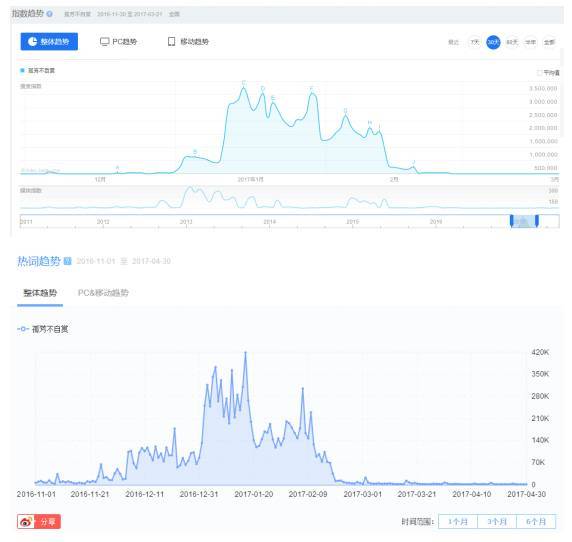Image resolution: width=572 pixels, height=542 pixels.
Task: Click peak marker F on index curve
Action: coord(311,89)
